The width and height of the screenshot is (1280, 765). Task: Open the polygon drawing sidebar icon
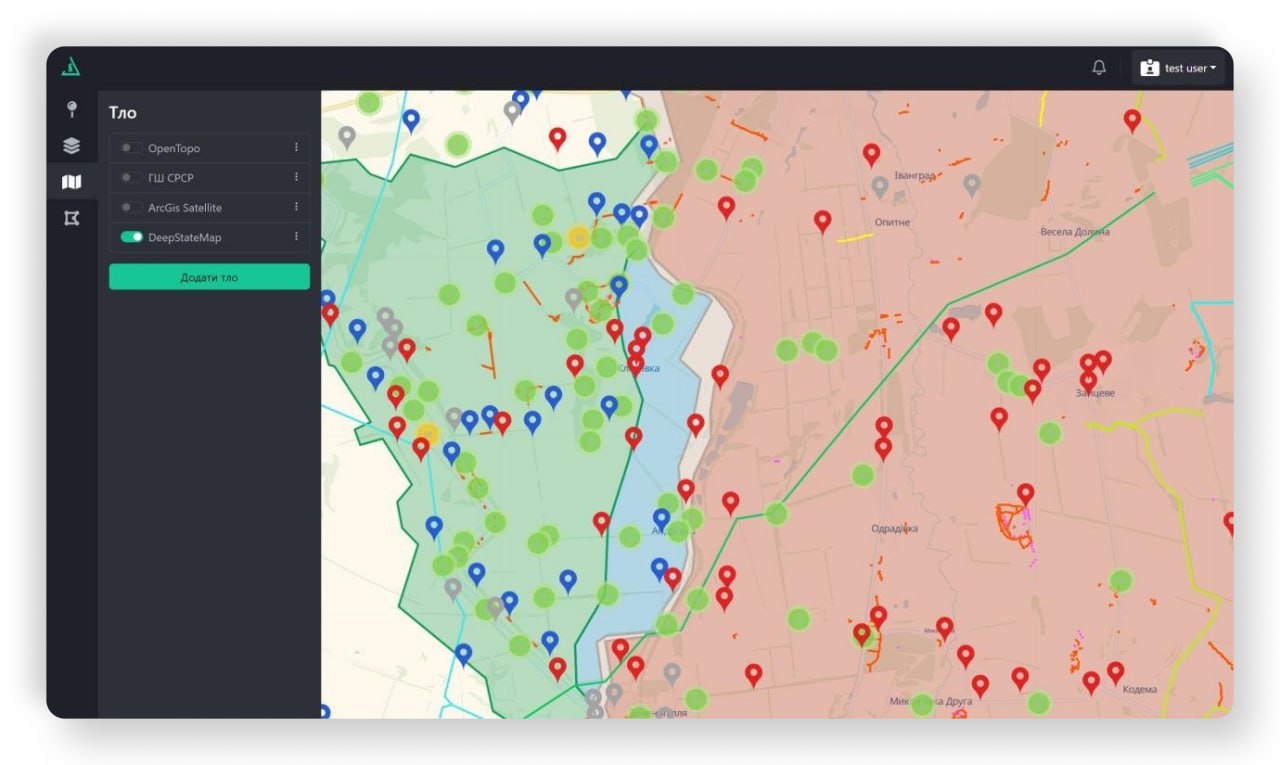71,218
